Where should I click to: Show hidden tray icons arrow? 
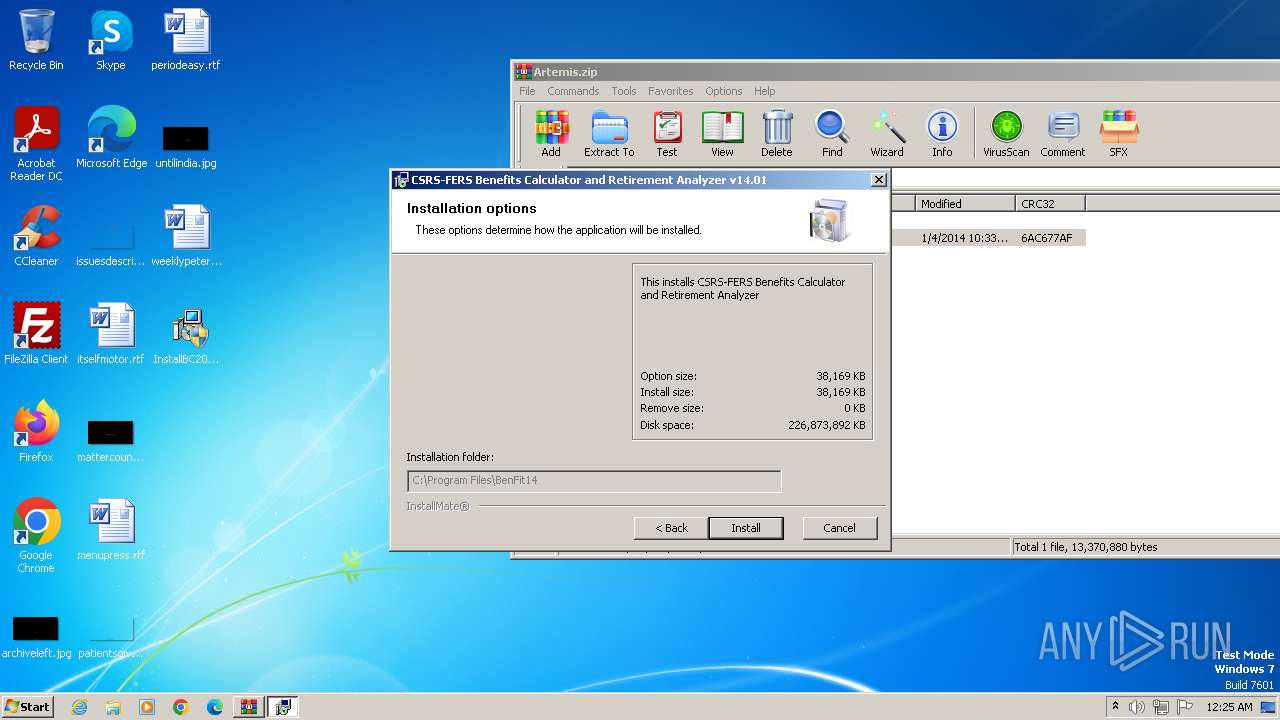tap(1116, 706)
